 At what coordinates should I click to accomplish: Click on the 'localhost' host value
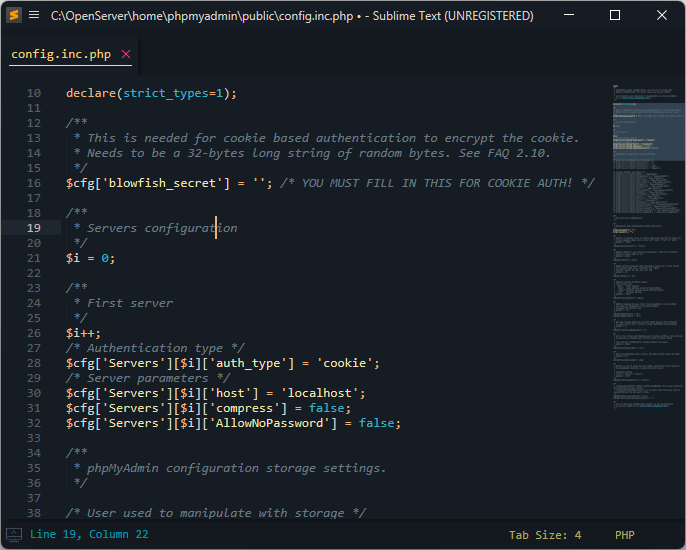pyautogui.click(x=323, y=393)
